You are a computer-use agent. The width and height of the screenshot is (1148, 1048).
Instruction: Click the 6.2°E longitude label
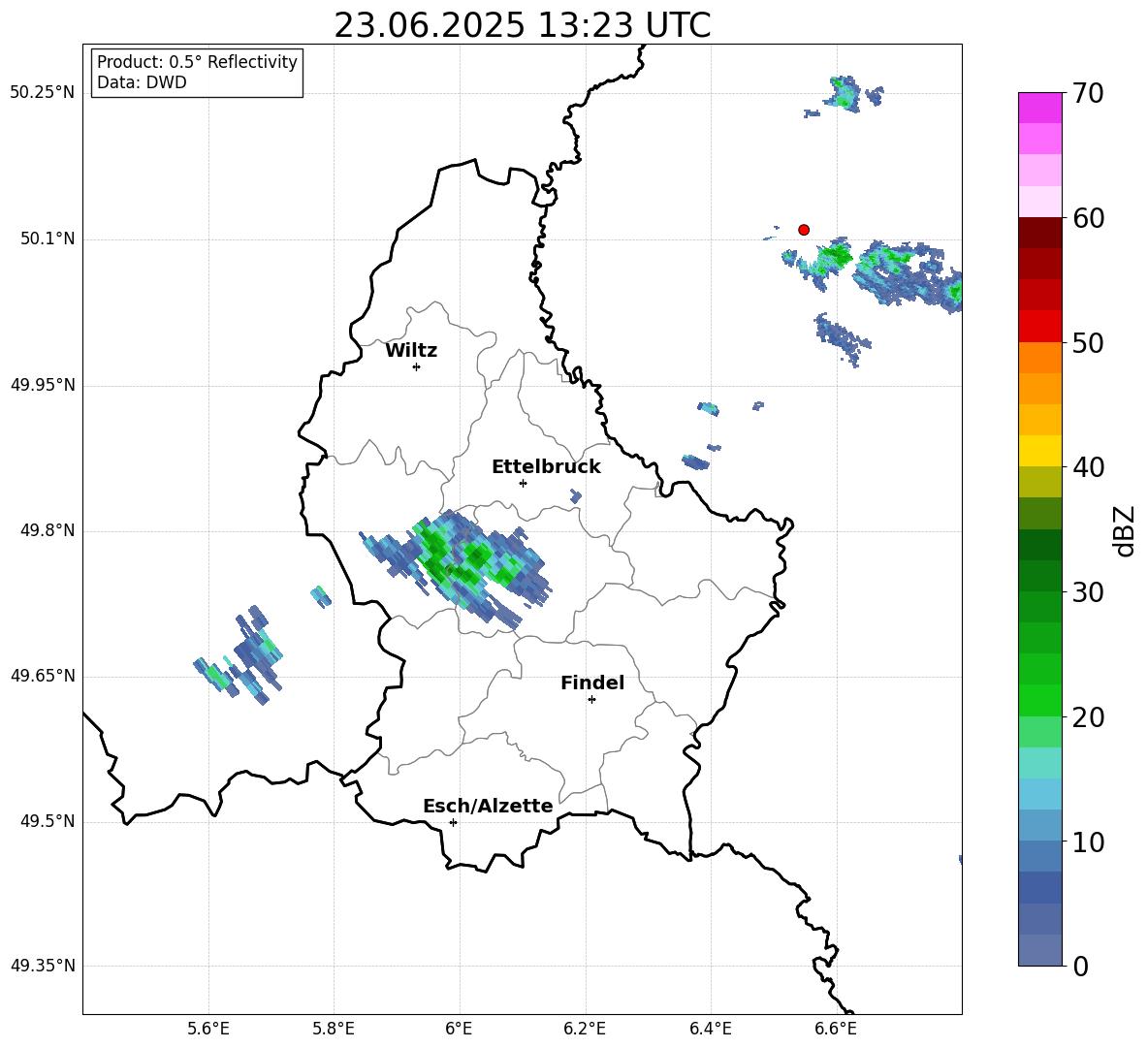pos(585,1029)
